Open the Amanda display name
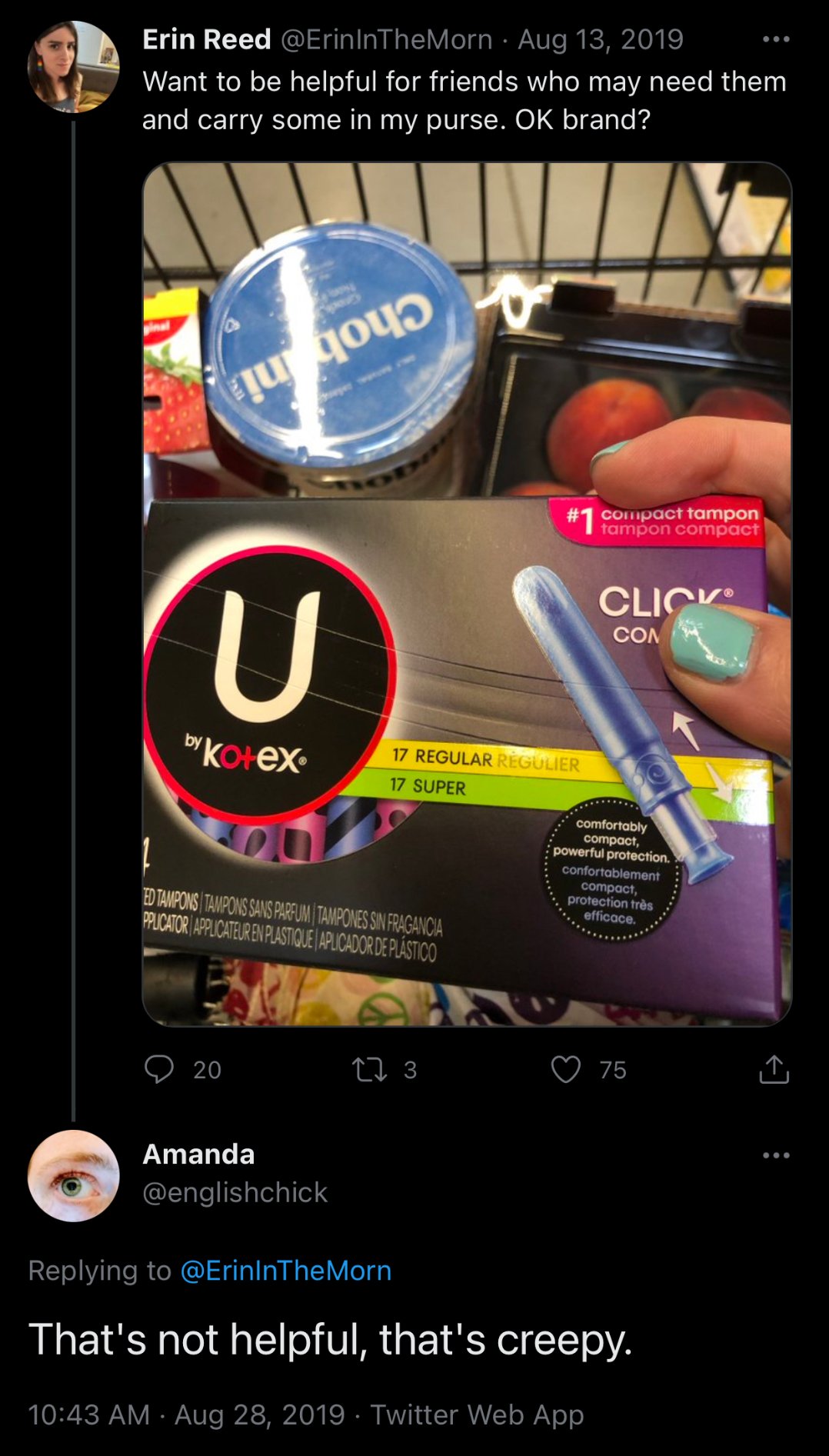829x1456 pixels. [198, 1154]
